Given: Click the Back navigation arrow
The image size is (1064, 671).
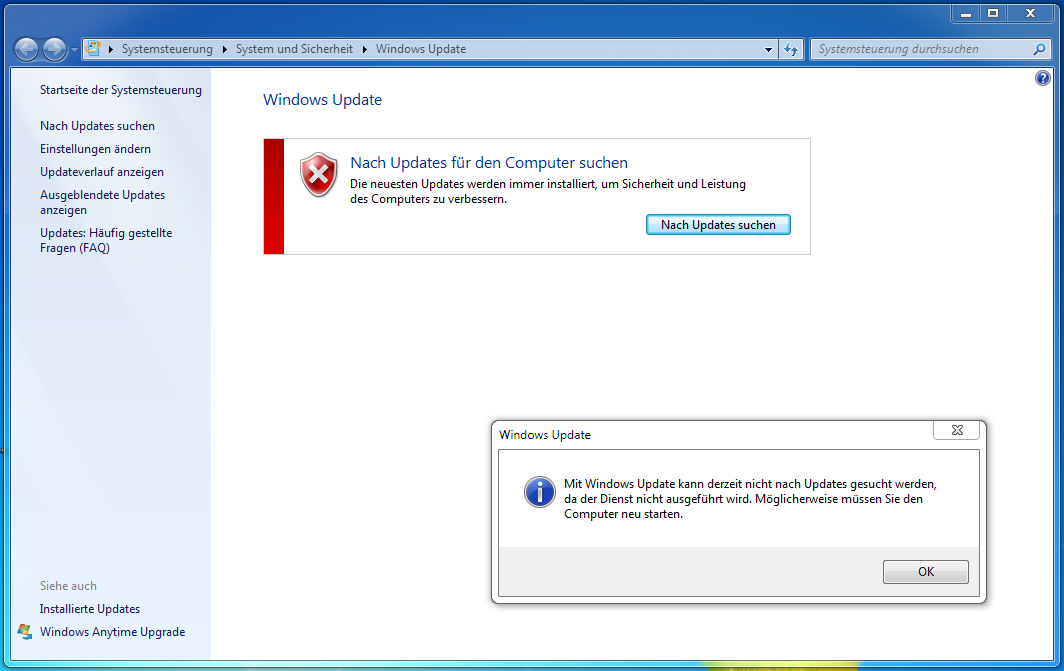Looking at the screenshot, I should pos(26,49).
